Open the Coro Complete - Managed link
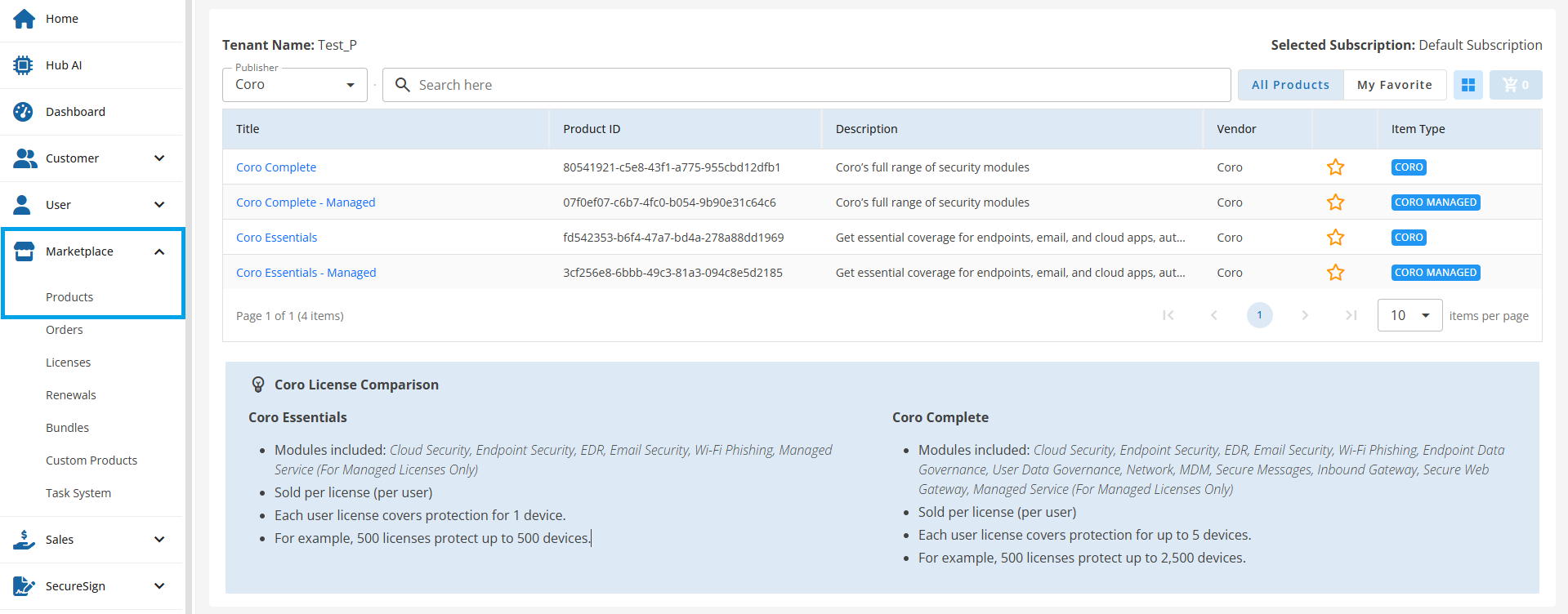 tap(306, 202)
